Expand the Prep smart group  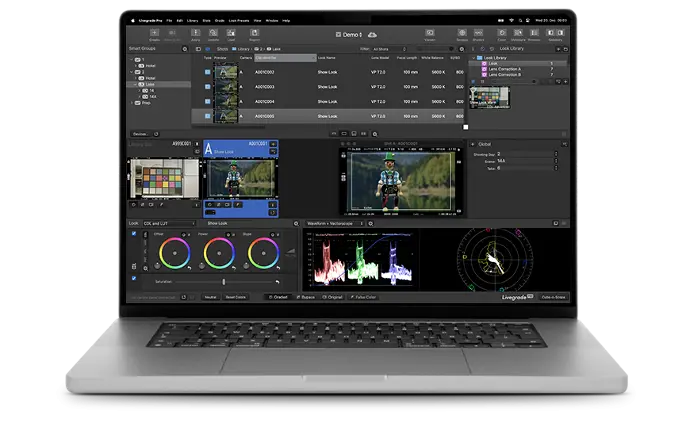tap(133, 101)
